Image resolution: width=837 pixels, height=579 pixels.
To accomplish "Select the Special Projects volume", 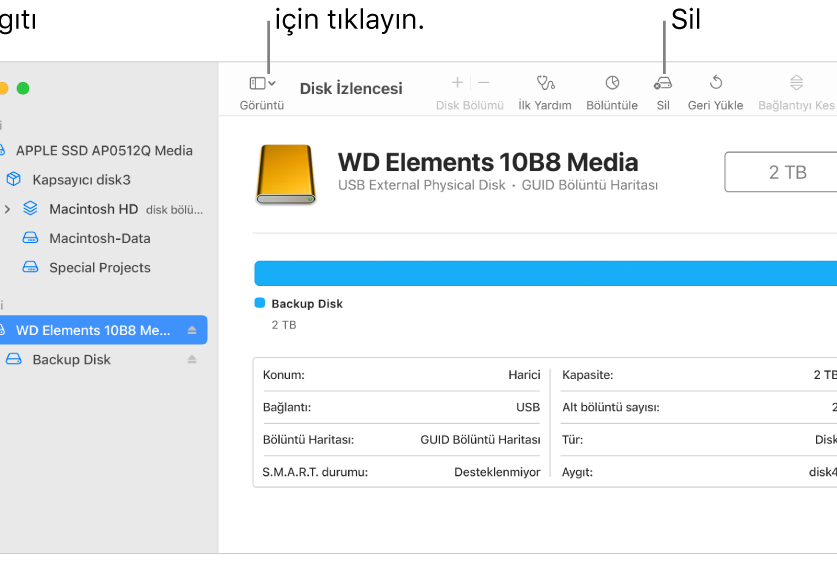I will (x=100, y=268).
